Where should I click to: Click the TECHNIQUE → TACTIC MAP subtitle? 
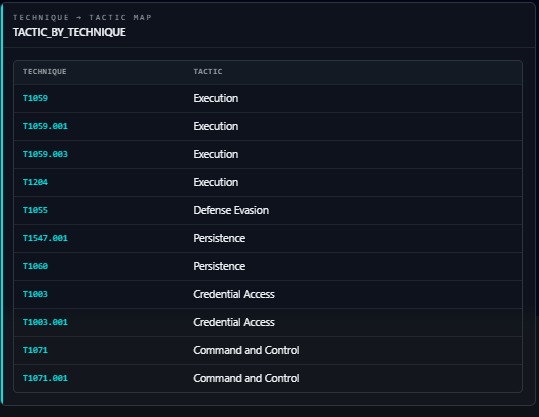(x=82, y=18)
